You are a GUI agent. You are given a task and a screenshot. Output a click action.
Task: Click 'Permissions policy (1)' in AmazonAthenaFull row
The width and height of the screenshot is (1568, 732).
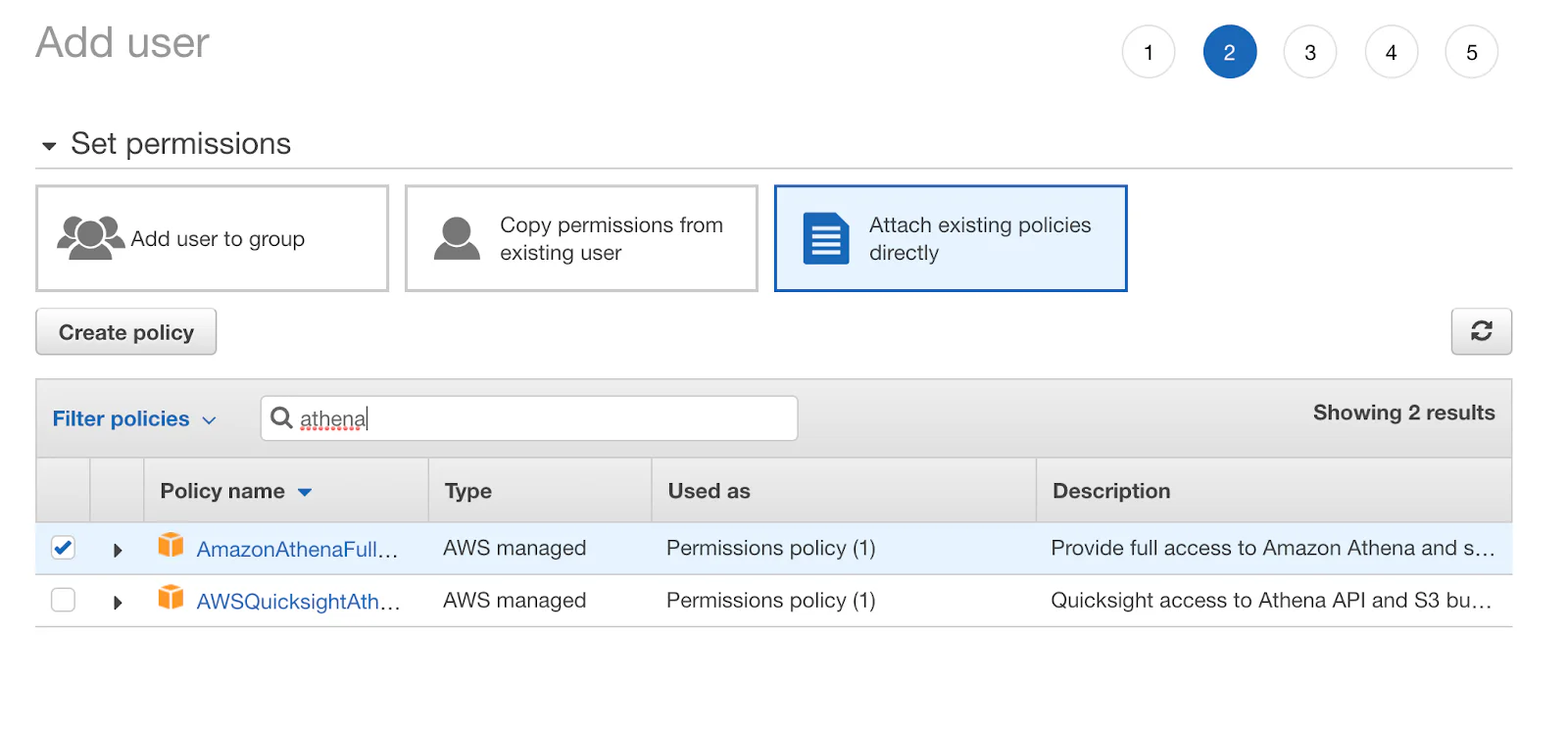tap(771, 548)
